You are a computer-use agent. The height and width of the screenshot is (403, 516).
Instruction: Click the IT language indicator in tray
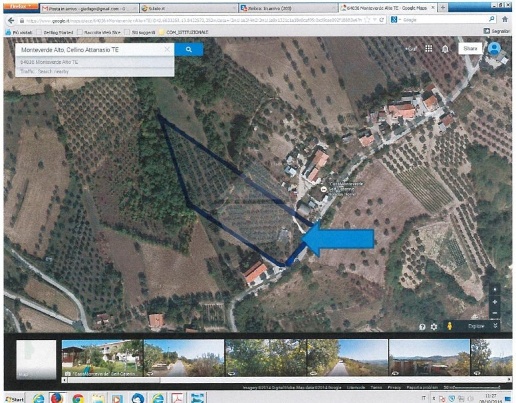click(x=423, y=398)
